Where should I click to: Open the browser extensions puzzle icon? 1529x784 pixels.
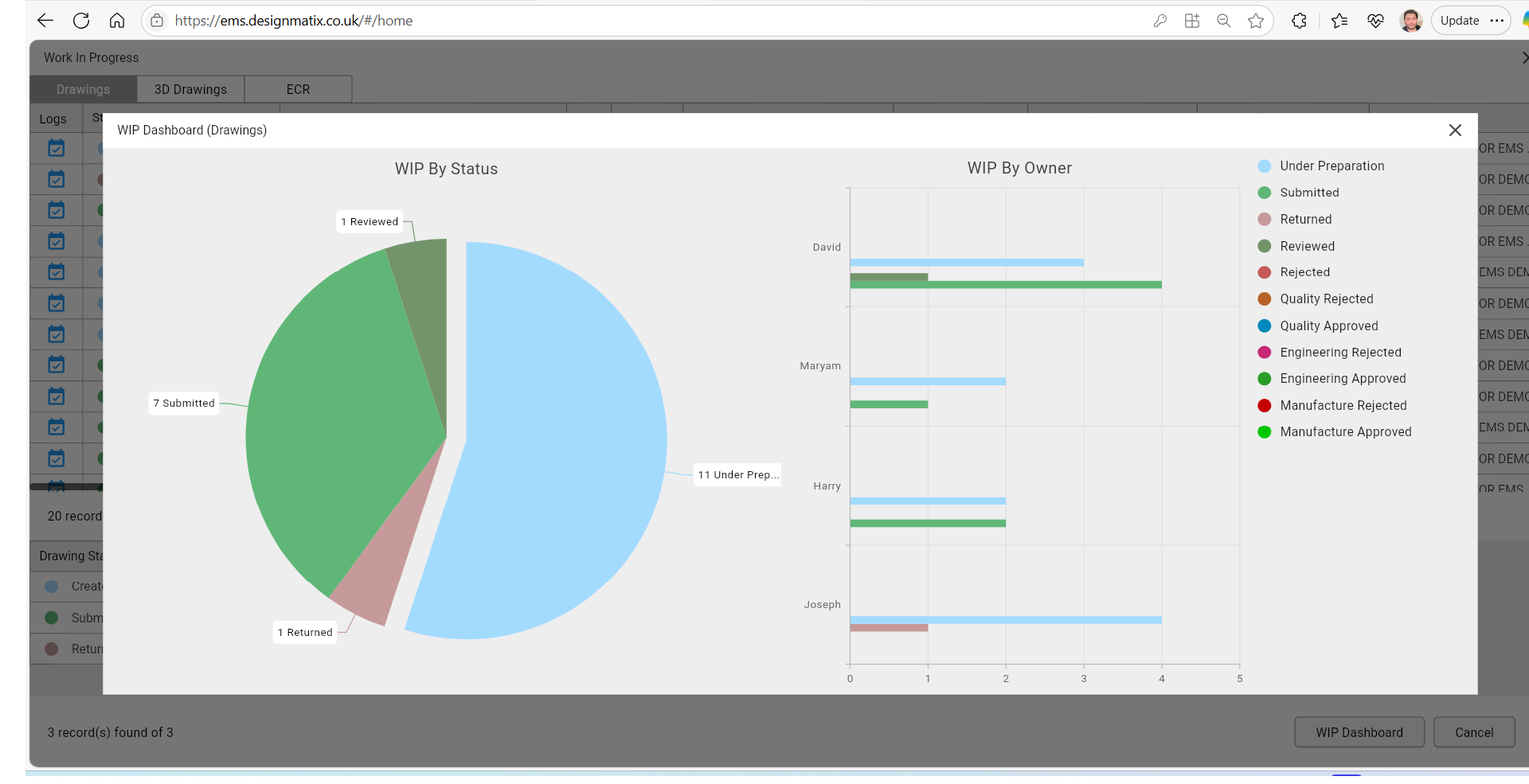1299,21
